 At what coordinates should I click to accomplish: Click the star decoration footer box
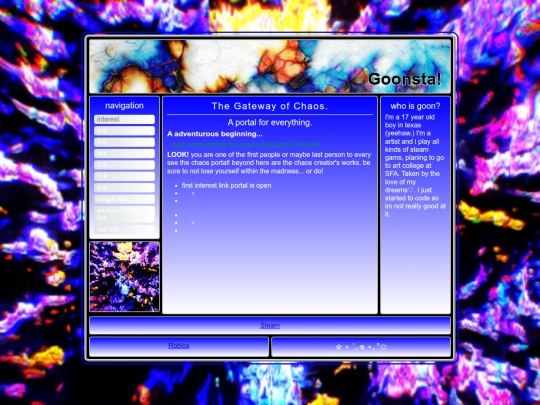[361, 347]
